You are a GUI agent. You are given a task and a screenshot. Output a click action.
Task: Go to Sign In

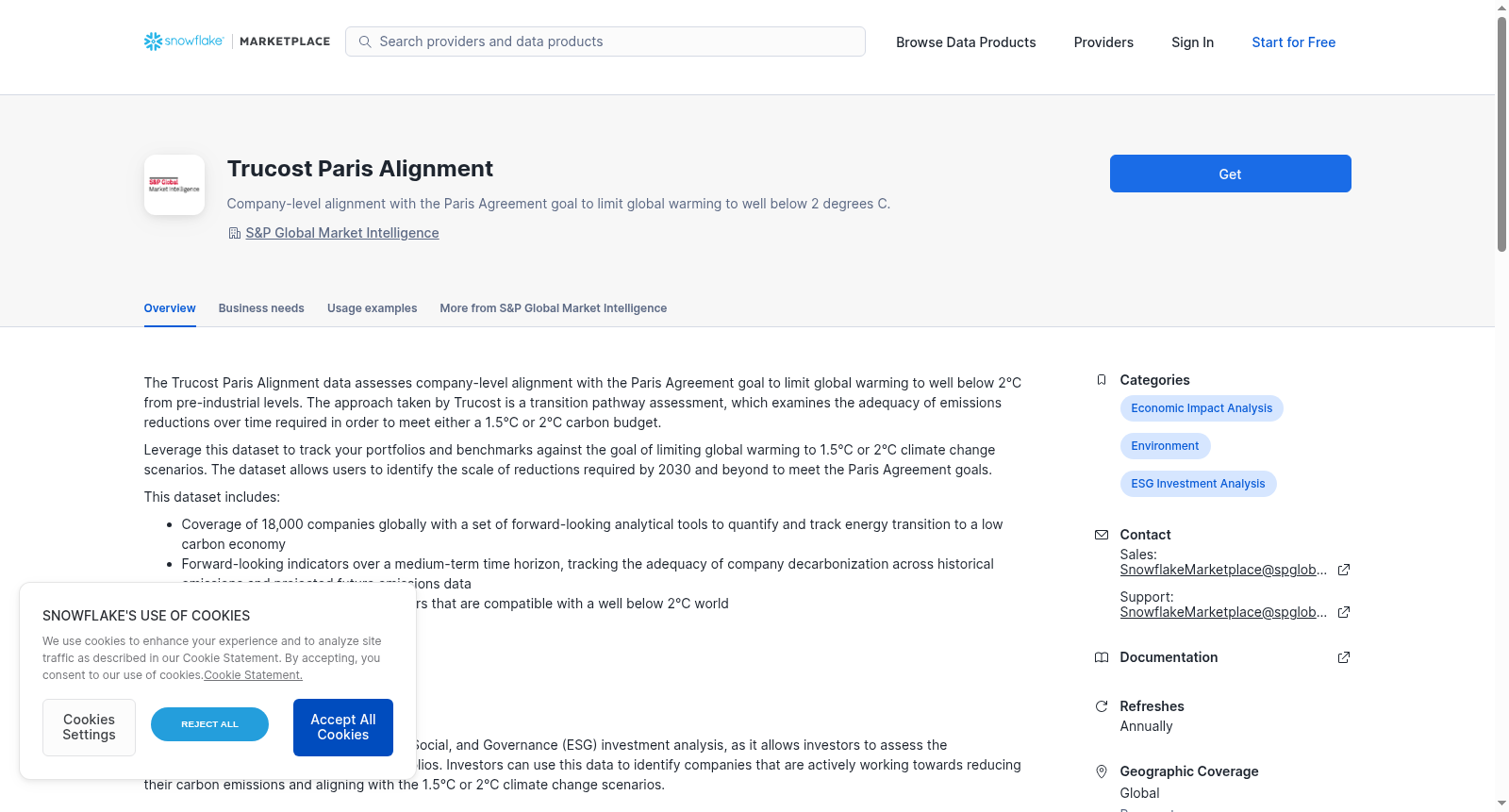(1192, 42)
